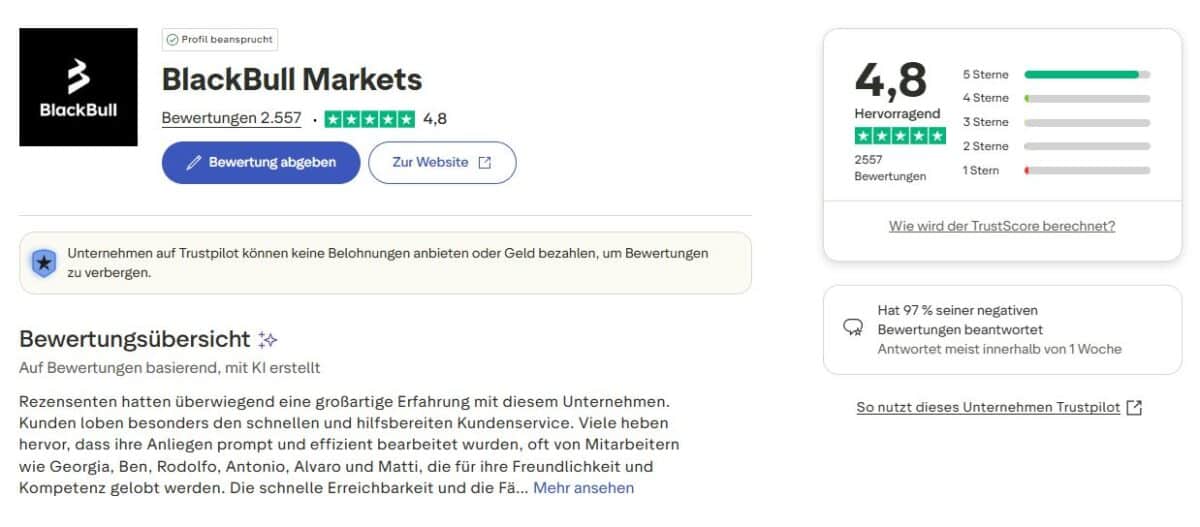Filter reviews by 4 Sterne

coord(985,98)
